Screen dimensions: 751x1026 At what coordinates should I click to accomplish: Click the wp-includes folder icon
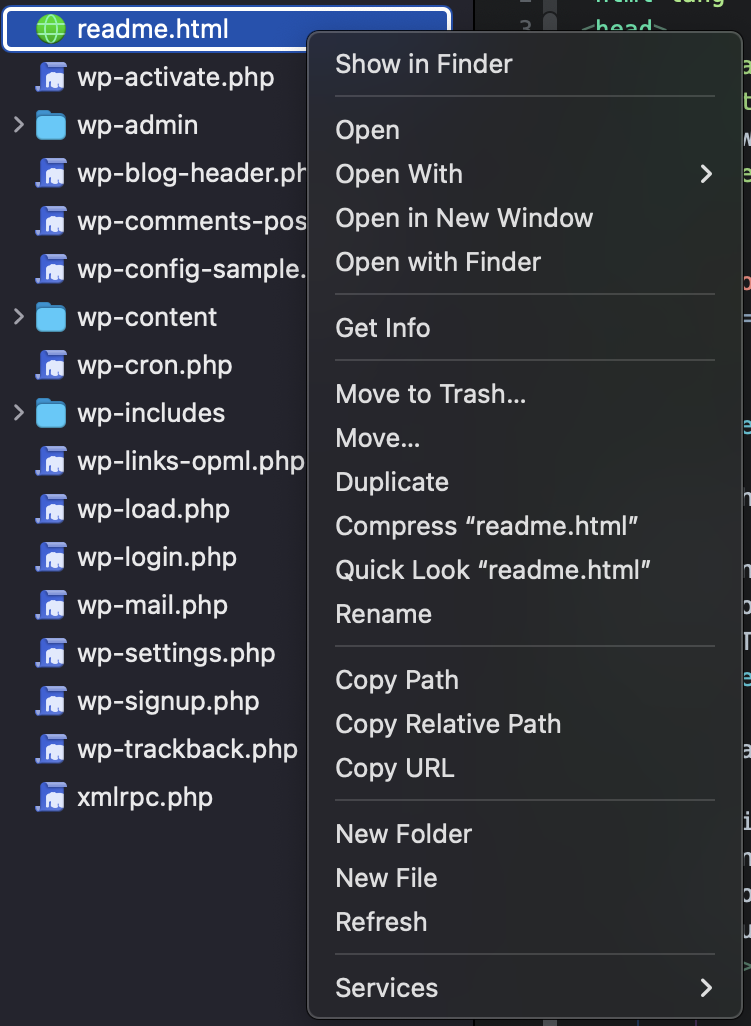51,414
